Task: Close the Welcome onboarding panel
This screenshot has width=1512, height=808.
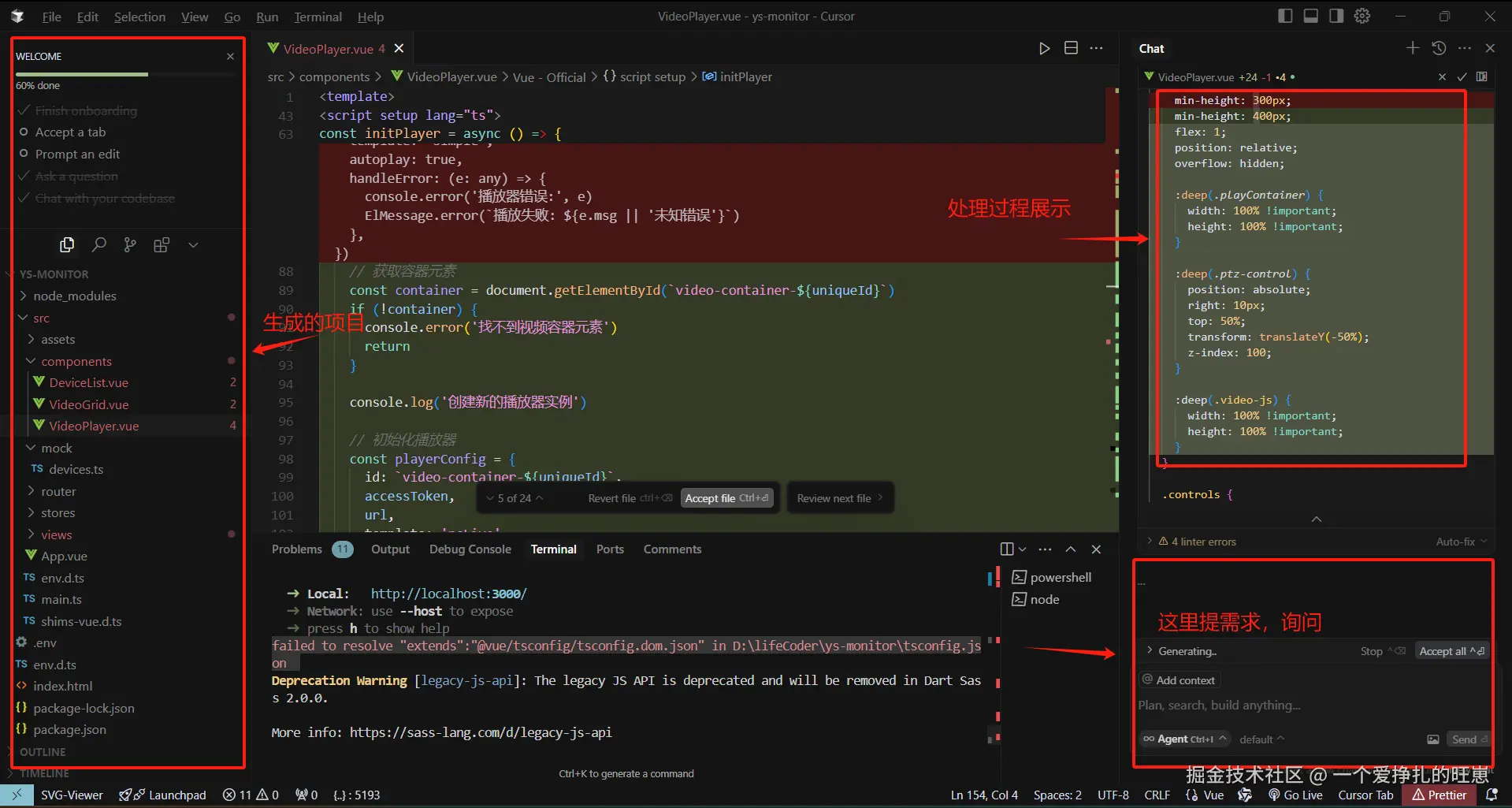Action: 230,56
